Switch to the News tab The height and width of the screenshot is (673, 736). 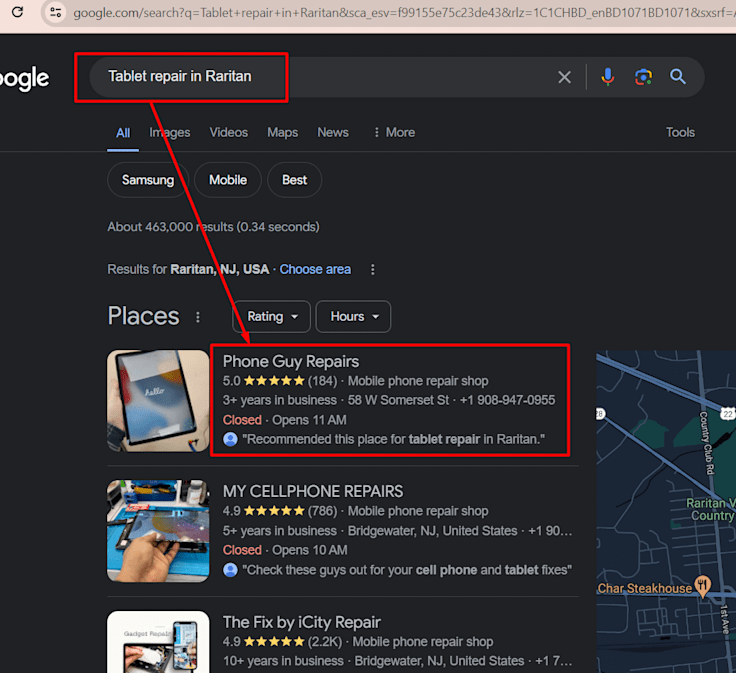coord(333,132)
